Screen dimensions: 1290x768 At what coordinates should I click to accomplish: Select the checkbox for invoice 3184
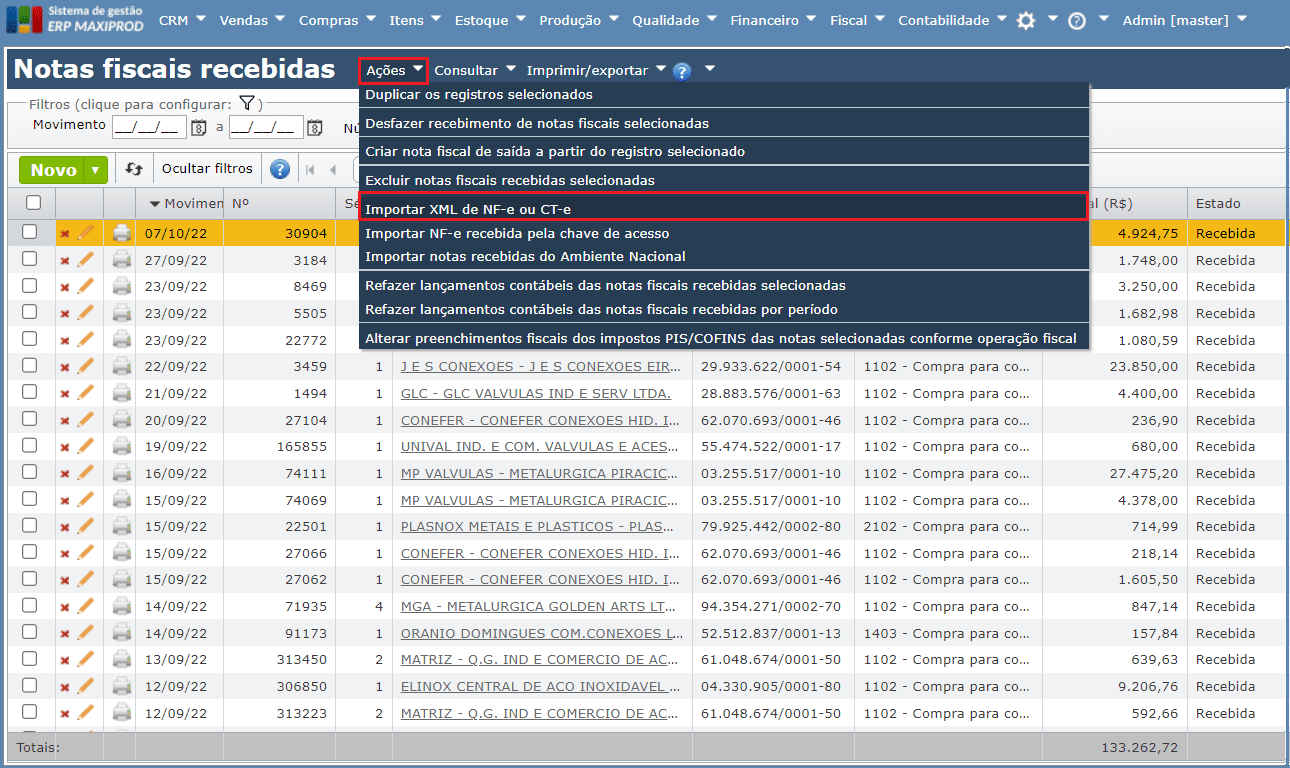coord(30,259)
